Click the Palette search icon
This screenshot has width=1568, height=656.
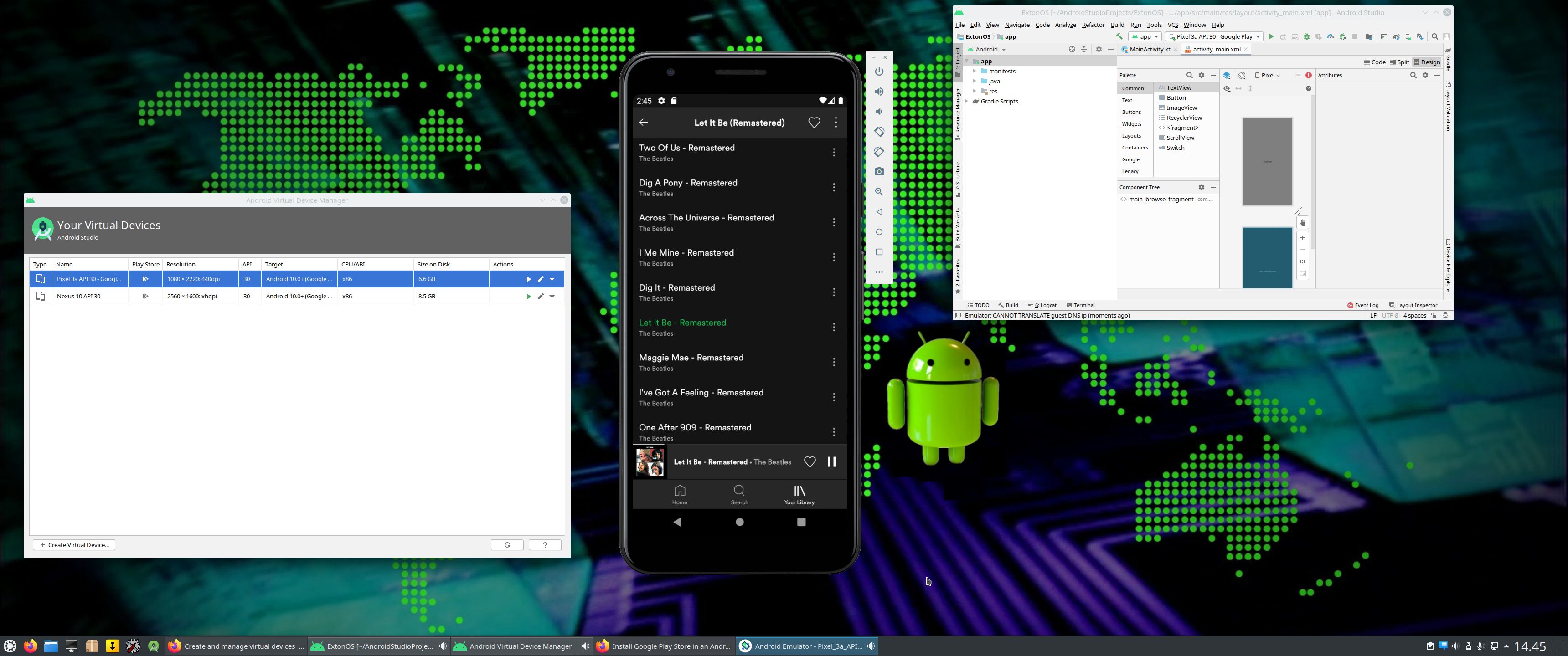[x=1189, y=76]
